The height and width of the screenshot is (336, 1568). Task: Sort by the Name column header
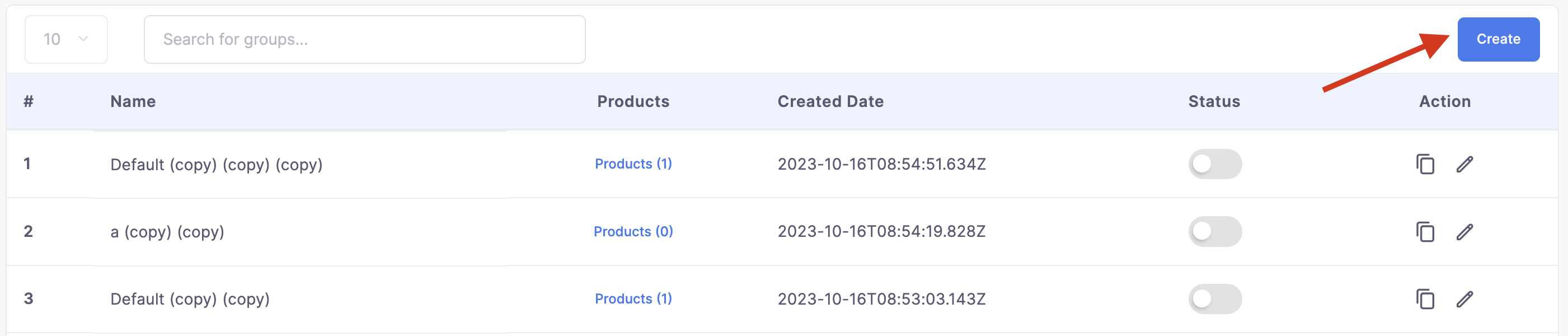click(133, 102)
